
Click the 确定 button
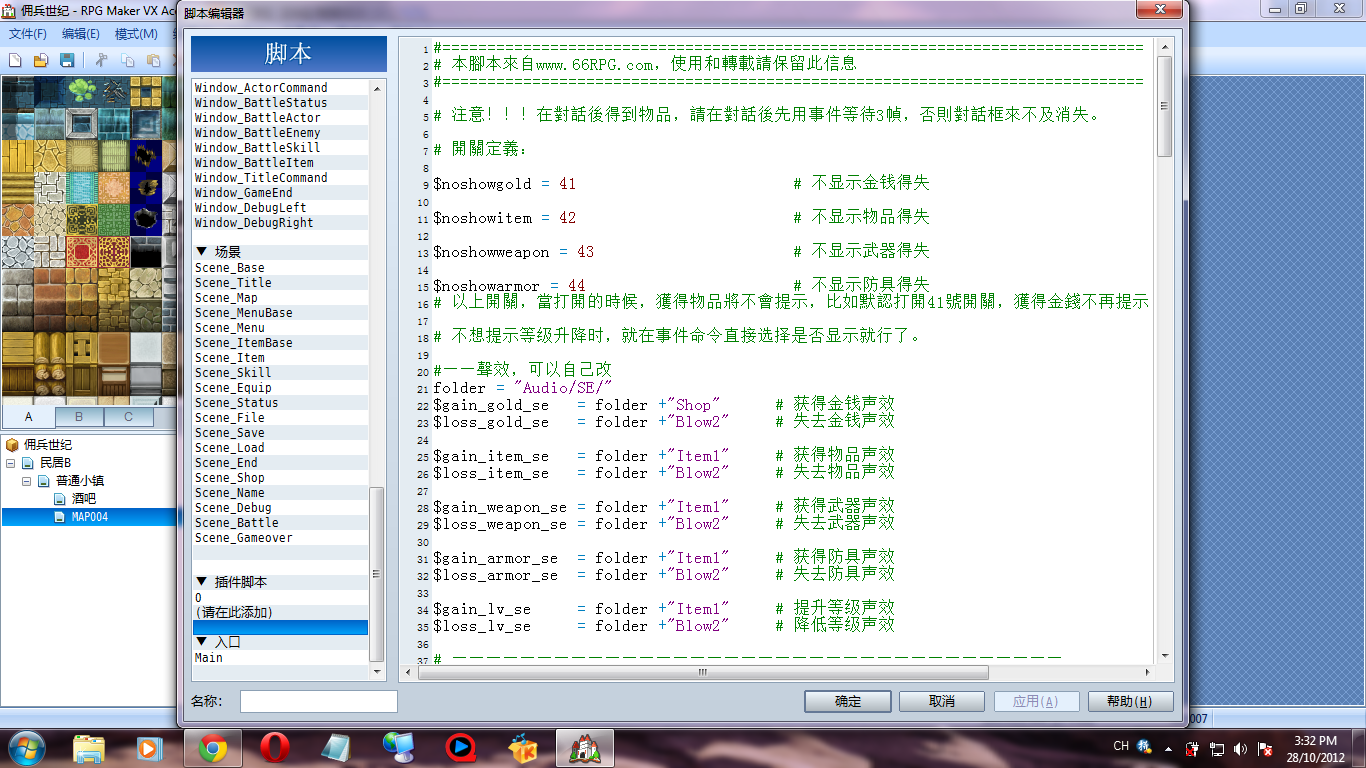click(847, 701)
